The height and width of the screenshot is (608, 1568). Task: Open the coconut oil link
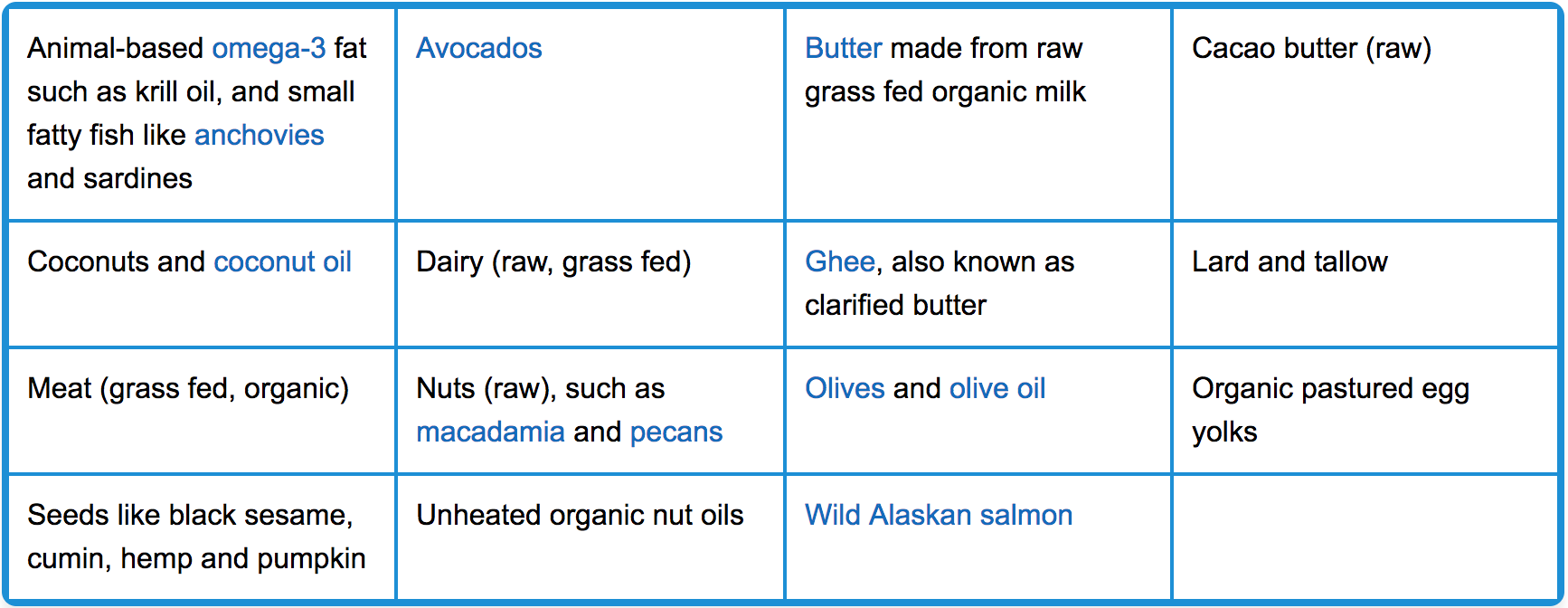[x=282, y=261]
